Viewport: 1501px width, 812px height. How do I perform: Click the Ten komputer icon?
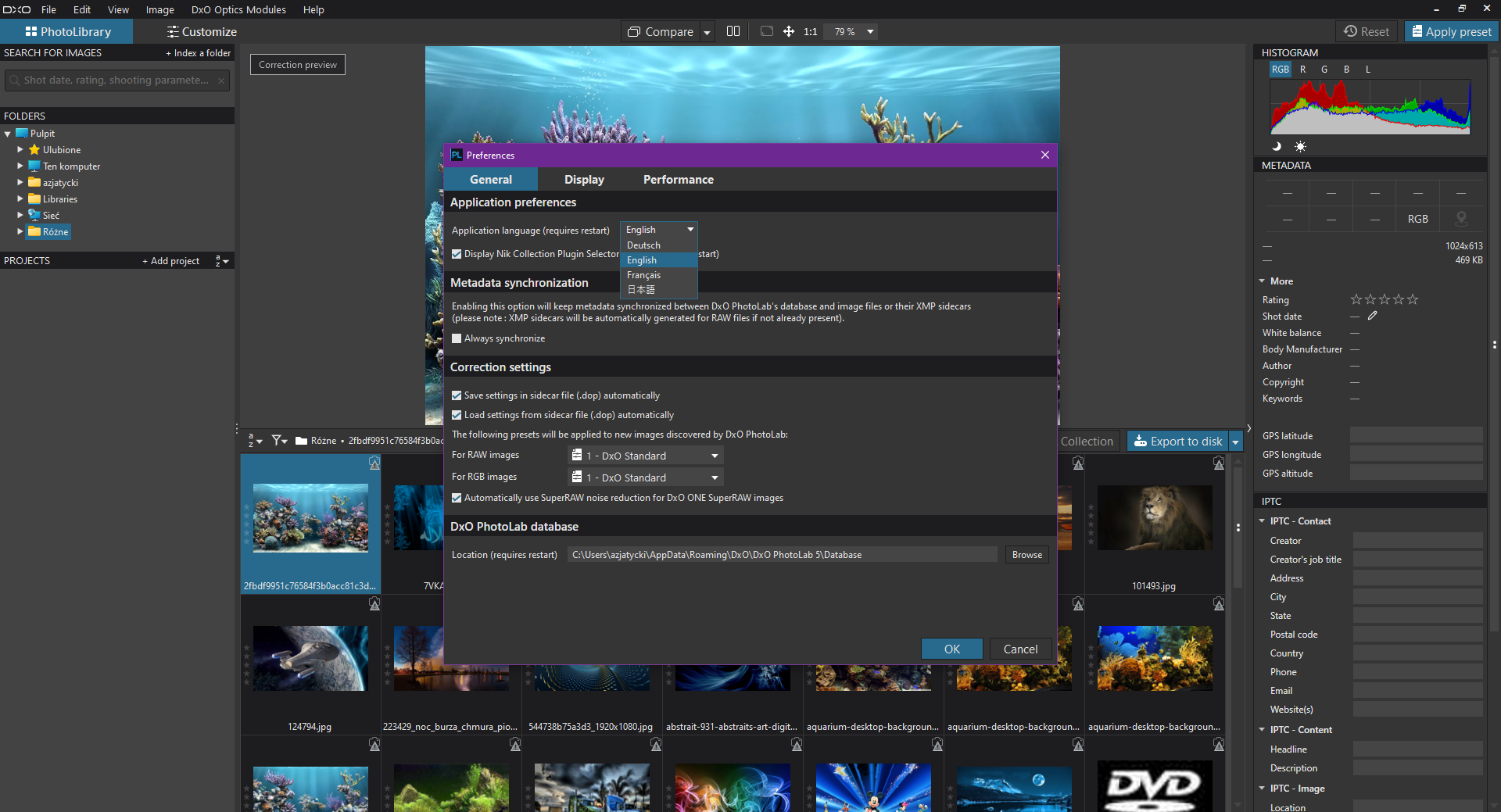tap(34, 166)
